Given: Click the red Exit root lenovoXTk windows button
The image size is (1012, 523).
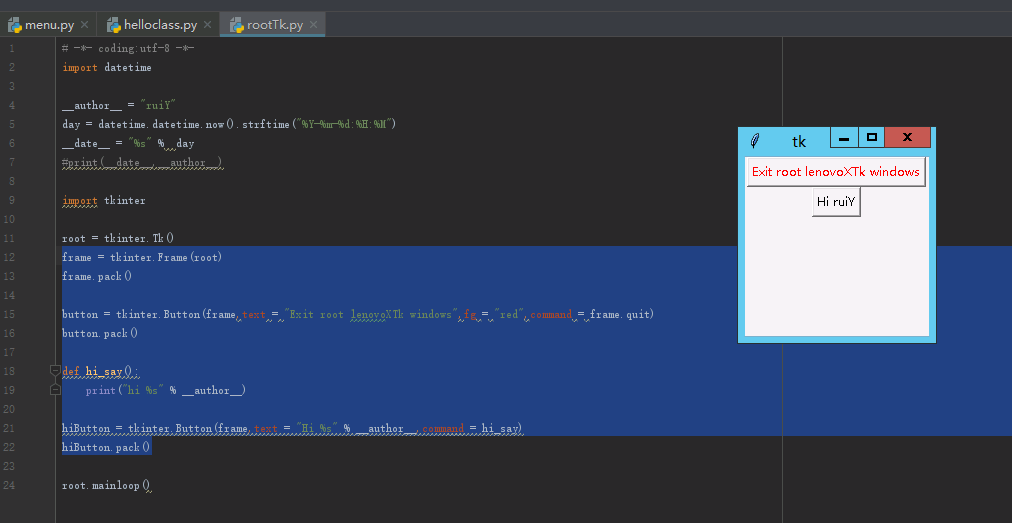Looking at the screenshot, I should click(x=836, y=172).
